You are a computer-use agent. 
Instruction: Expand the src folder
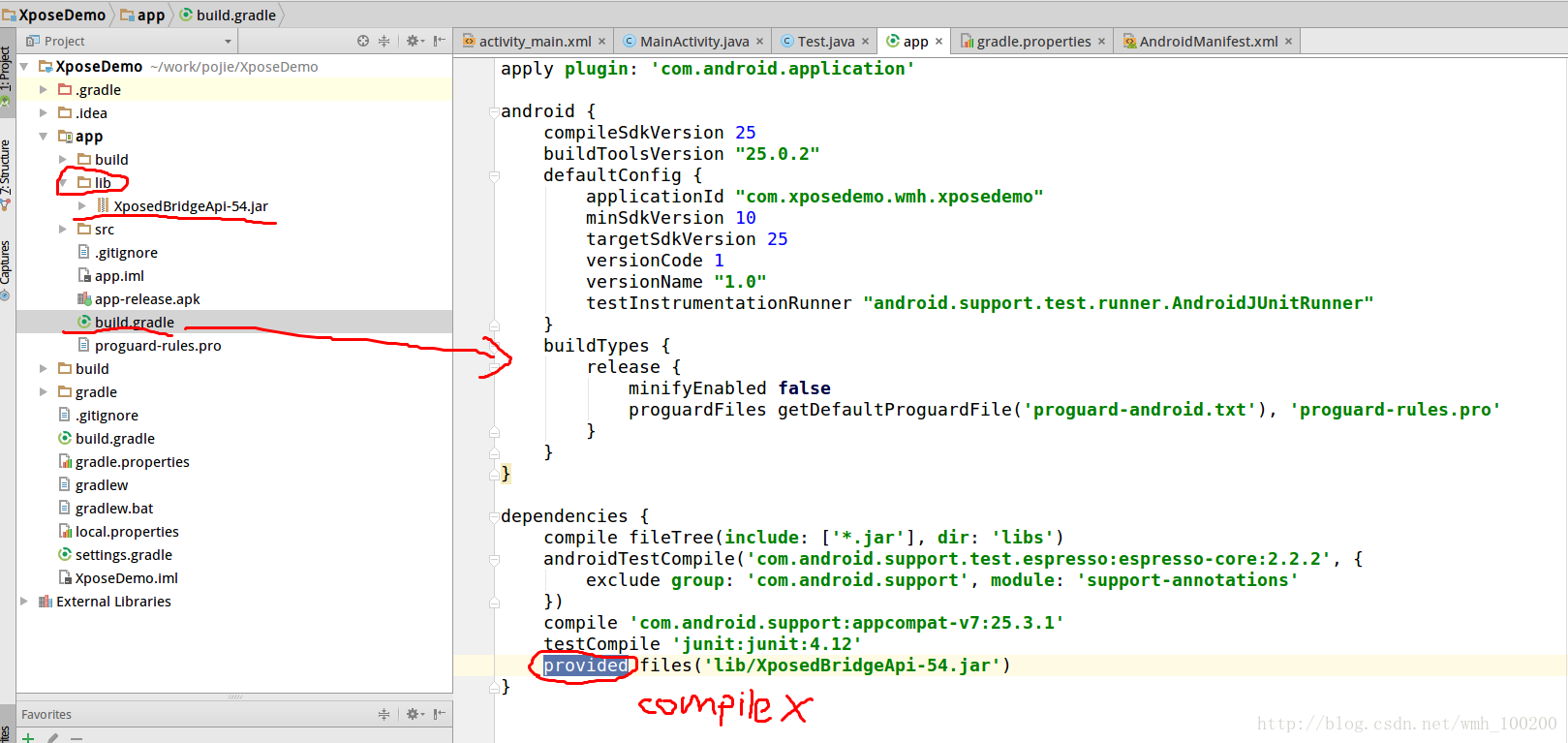[x=62, y=230]
